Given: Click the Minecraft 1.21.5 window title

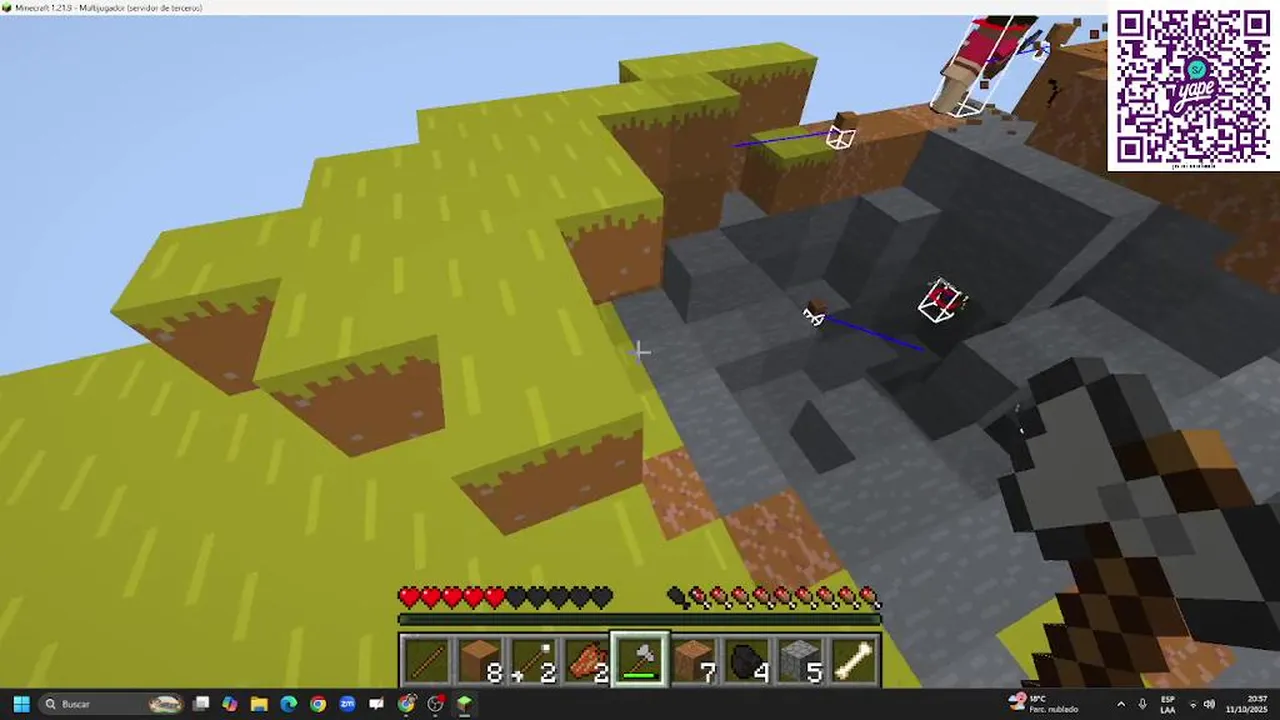Looking at the screenshot, I should tap(108, 7).
